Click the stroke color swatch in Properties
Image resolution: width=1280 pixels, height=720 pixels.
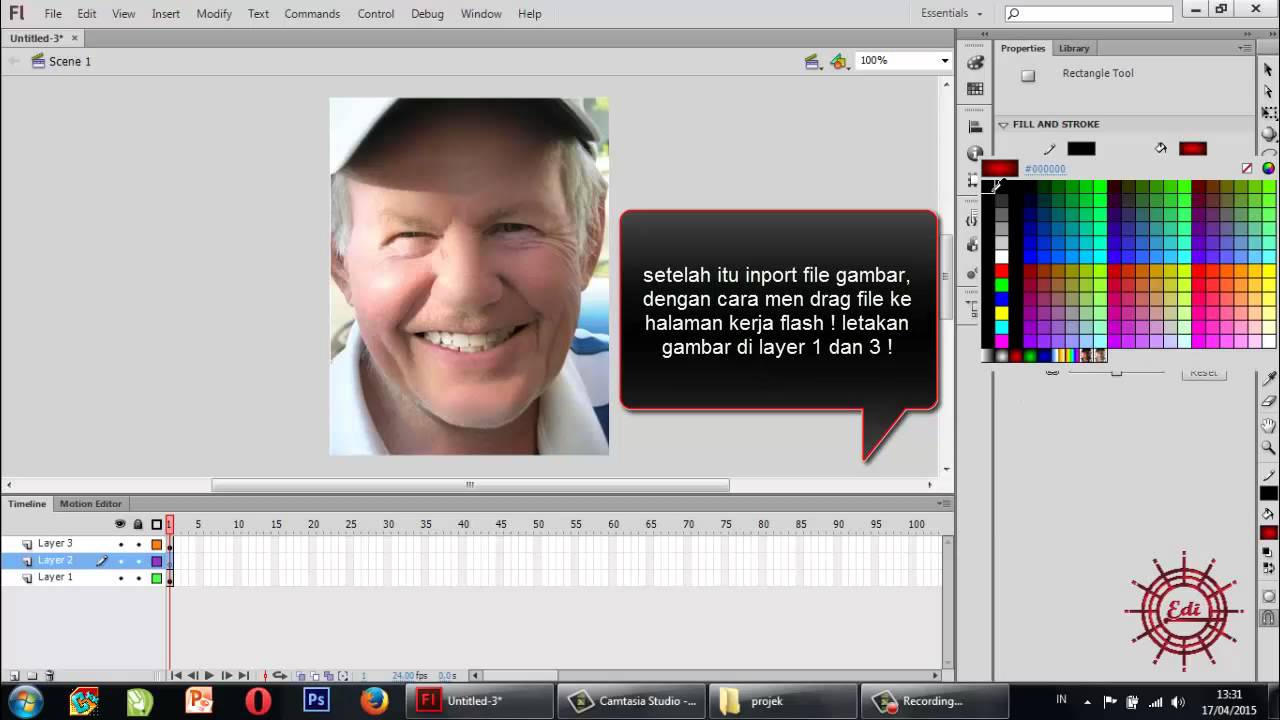[1081, 148]
